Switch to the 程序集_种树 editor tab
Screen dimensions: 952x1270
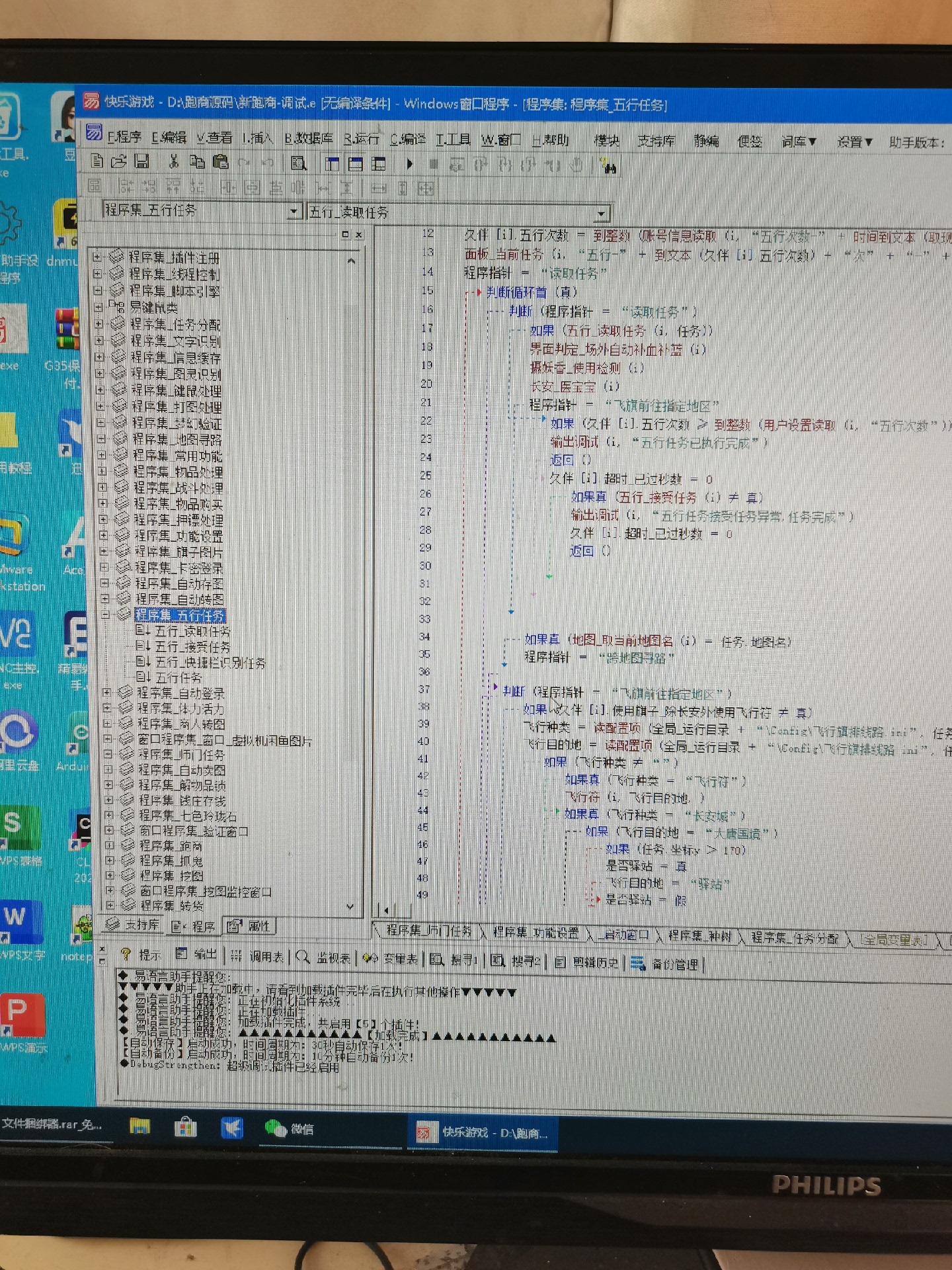coord(699,935)
